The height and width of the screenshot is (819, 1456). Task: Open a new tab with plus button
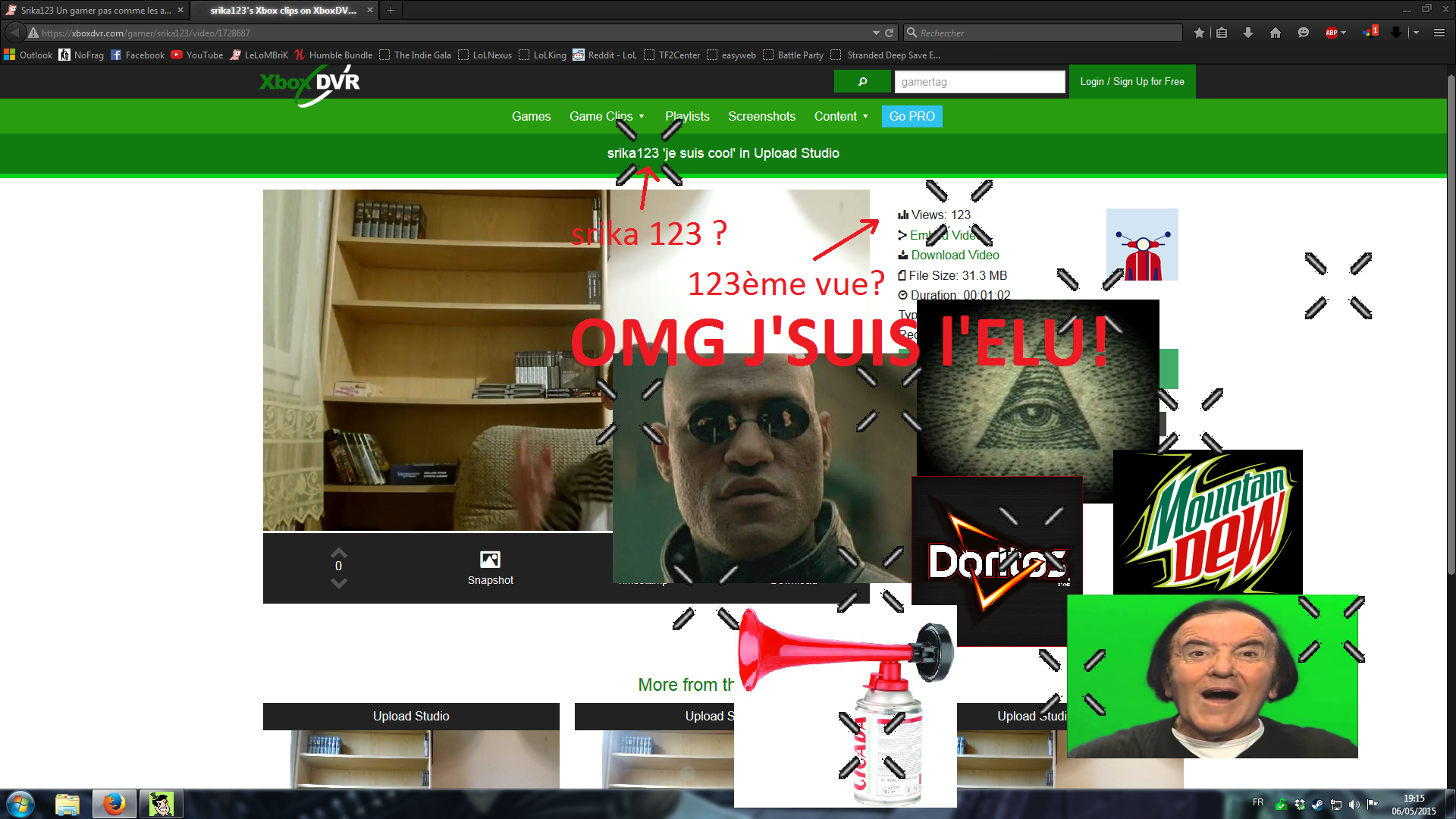pyautogui.click(x=391, y=10)
